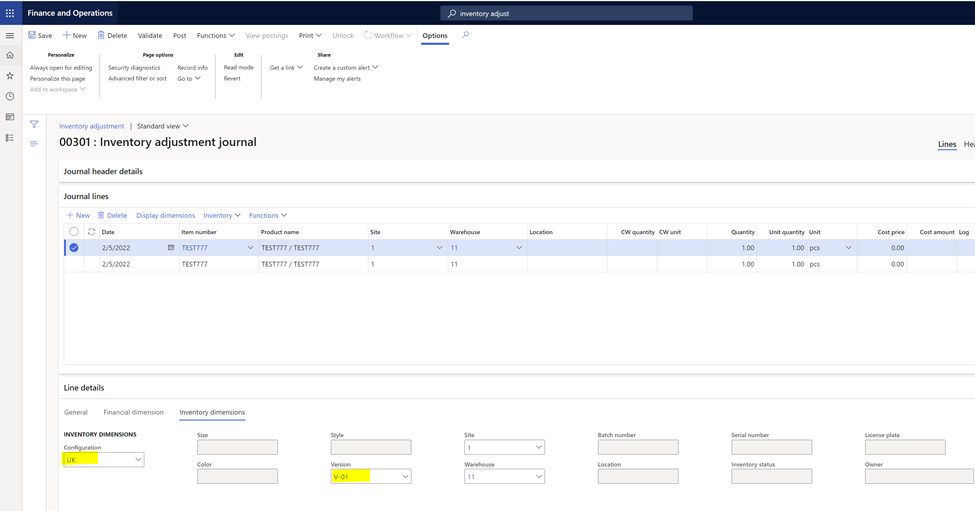Click Revert

point(232,79)
